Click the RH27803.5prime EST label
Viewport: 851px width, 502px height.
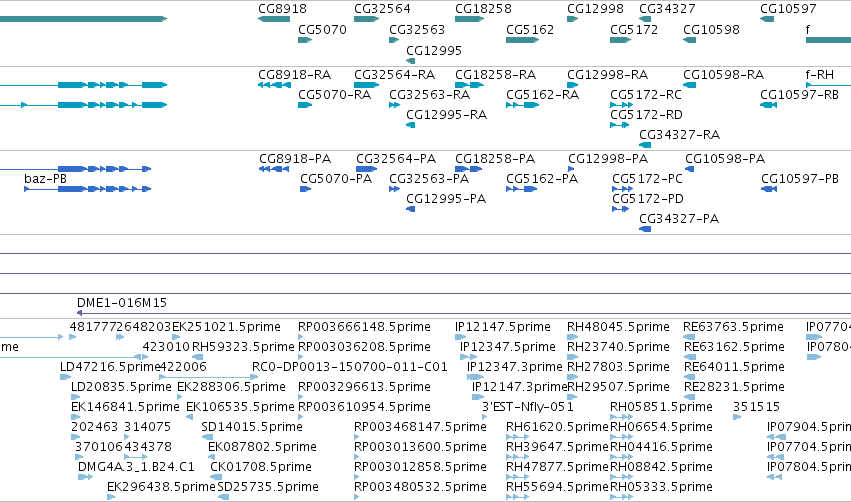(x=618, y=366)
